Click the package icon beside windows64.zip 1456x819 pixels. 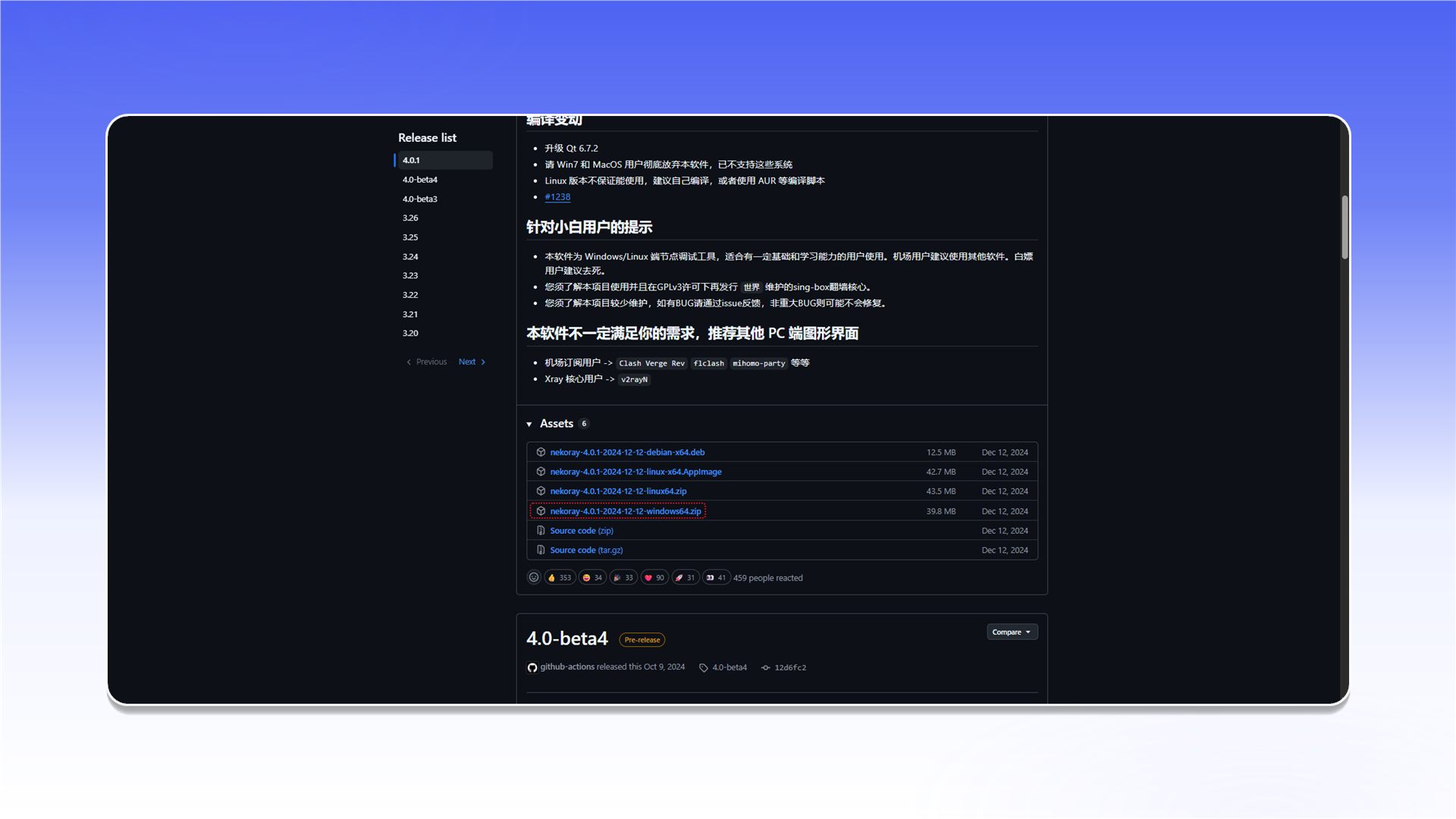pos(541,511)
